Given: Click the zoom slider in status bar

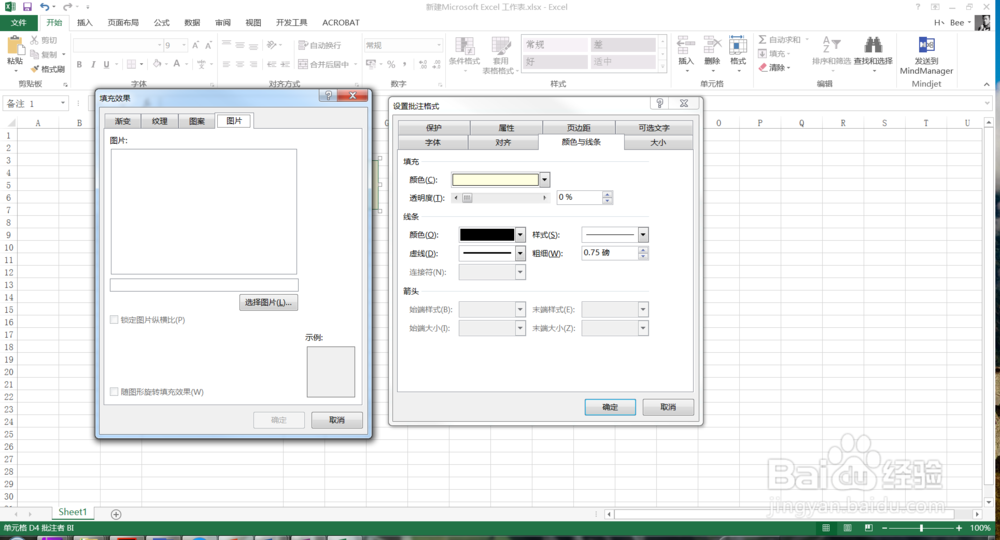Looking at the screenshot, I should tap(922, 528).
